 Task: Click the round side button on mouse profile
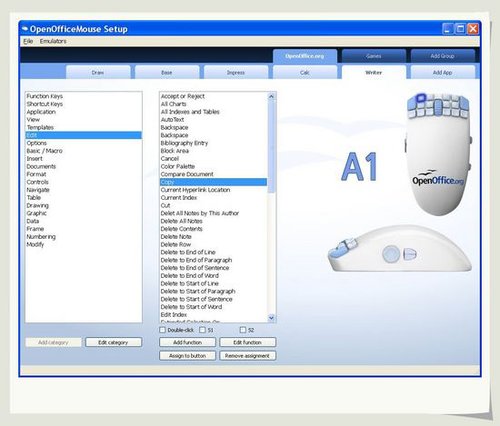click(x=391, y=254)
